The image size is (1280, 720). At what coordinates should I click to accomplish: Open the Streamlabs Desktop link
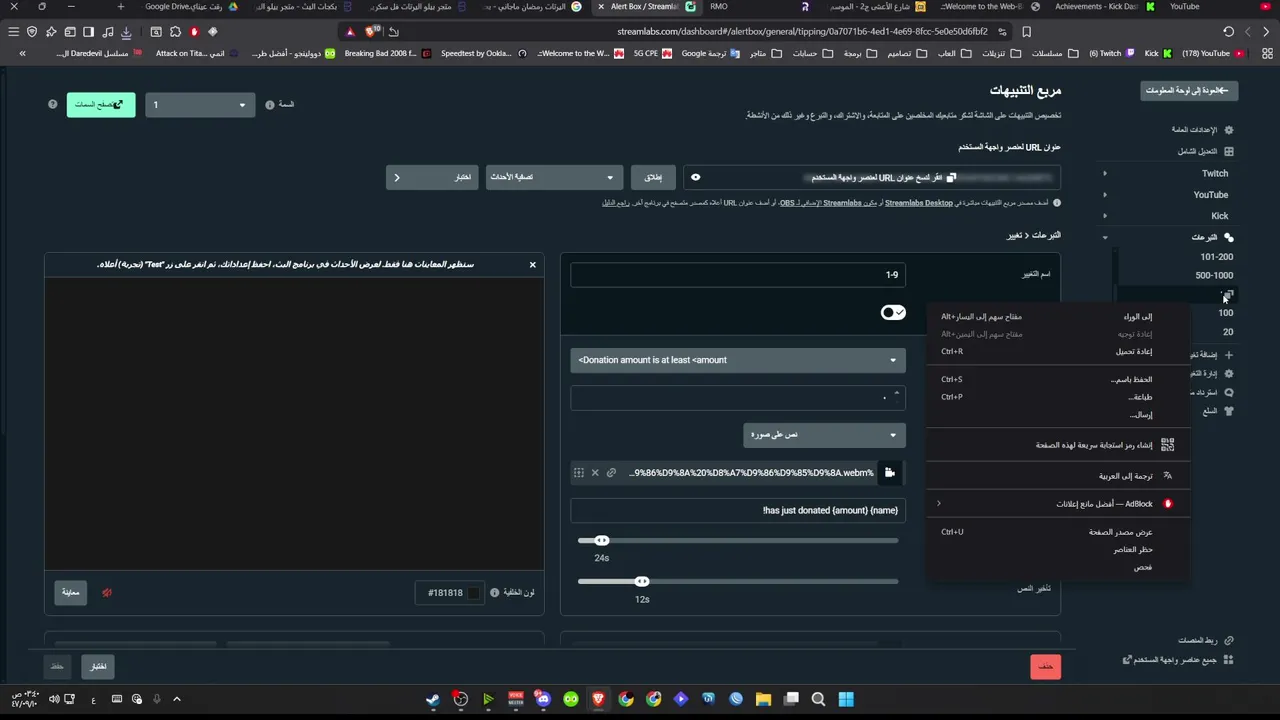[x=919, y=203]
